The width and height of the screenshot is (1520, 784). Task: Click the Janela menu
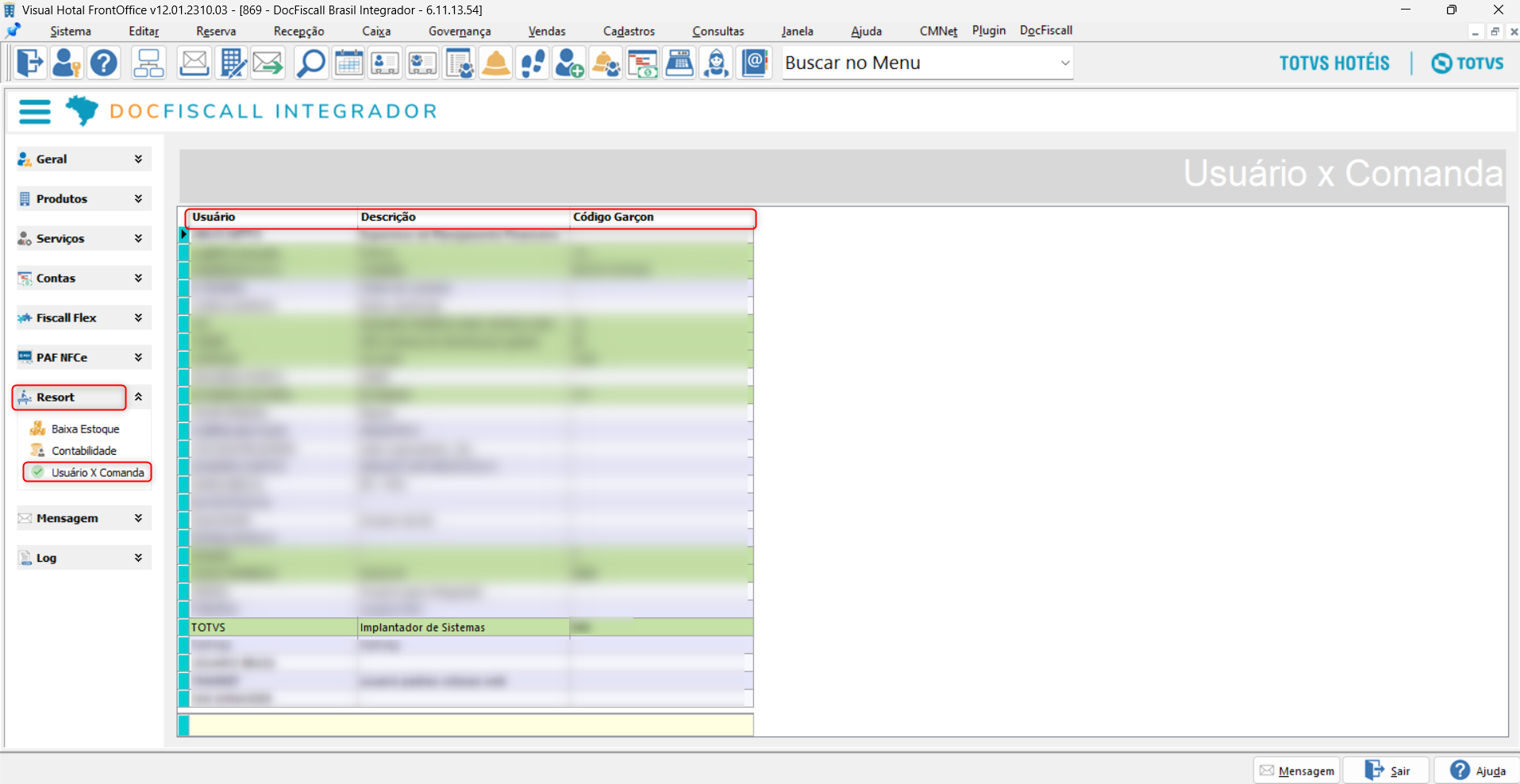coord(797,31)
